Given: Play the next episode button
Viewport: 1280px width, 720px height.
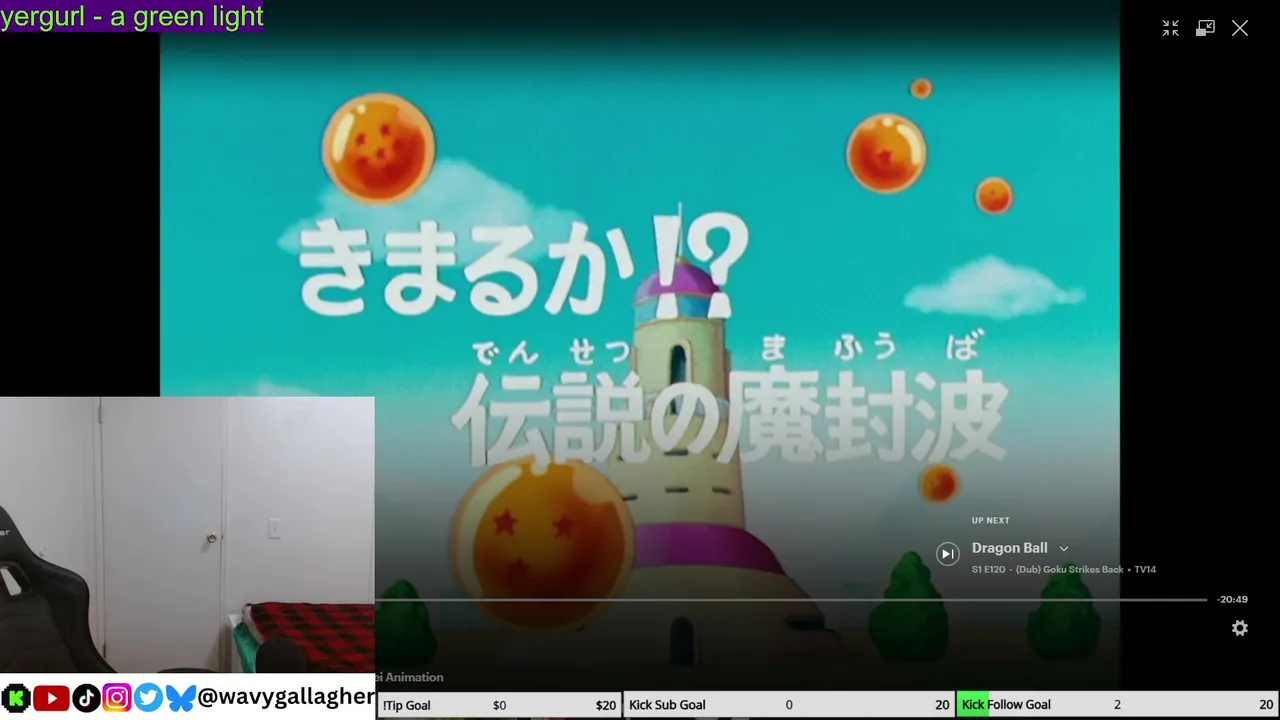Looking at the screenshot, I should coord(947,553).
